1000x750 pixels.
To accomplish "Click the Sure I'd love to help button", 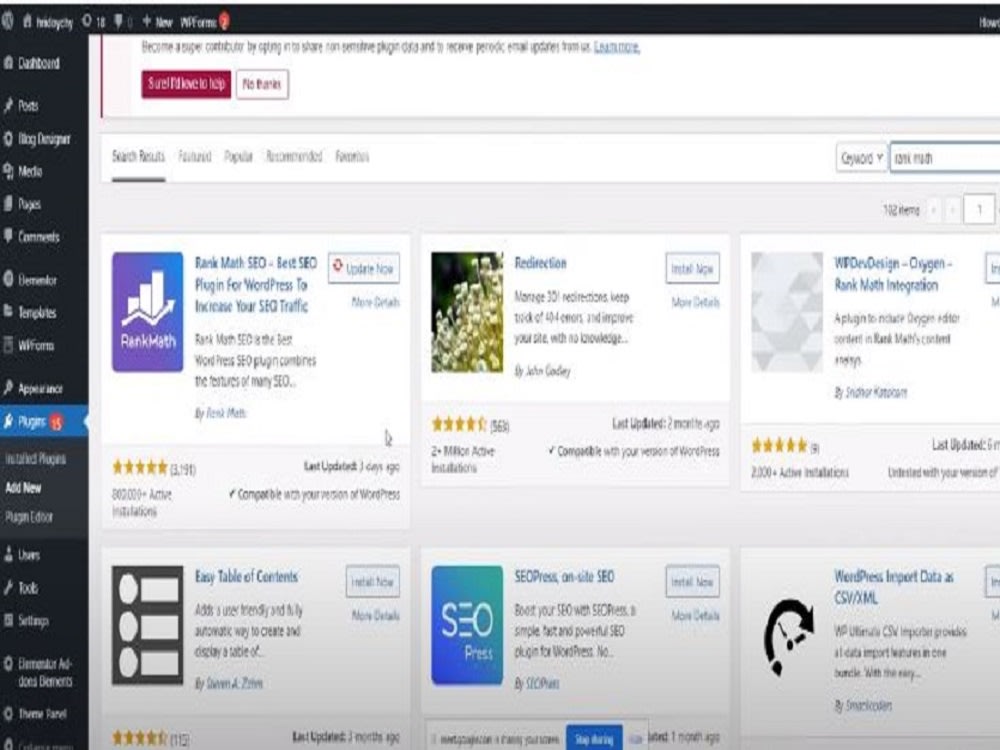I will pos(186,84).
